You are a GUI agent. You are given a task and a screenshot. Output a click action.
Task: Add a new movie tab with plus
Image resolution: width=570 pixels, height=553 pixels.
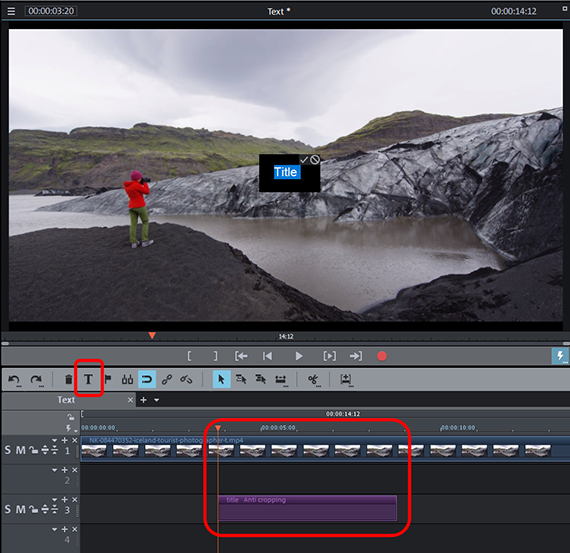tap(144, 400)
